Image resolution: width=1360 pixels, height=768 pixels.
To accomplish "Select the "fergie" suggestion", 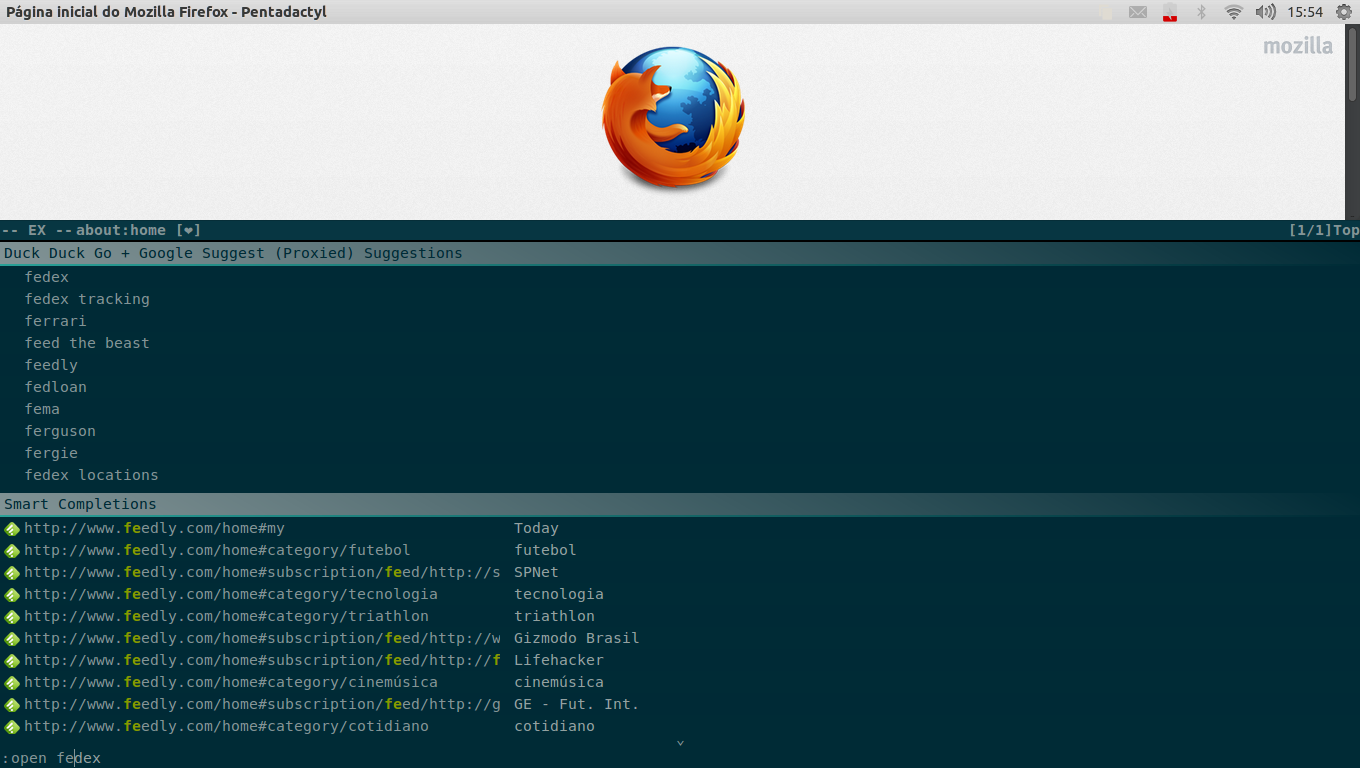I will (x=51, y=453).
